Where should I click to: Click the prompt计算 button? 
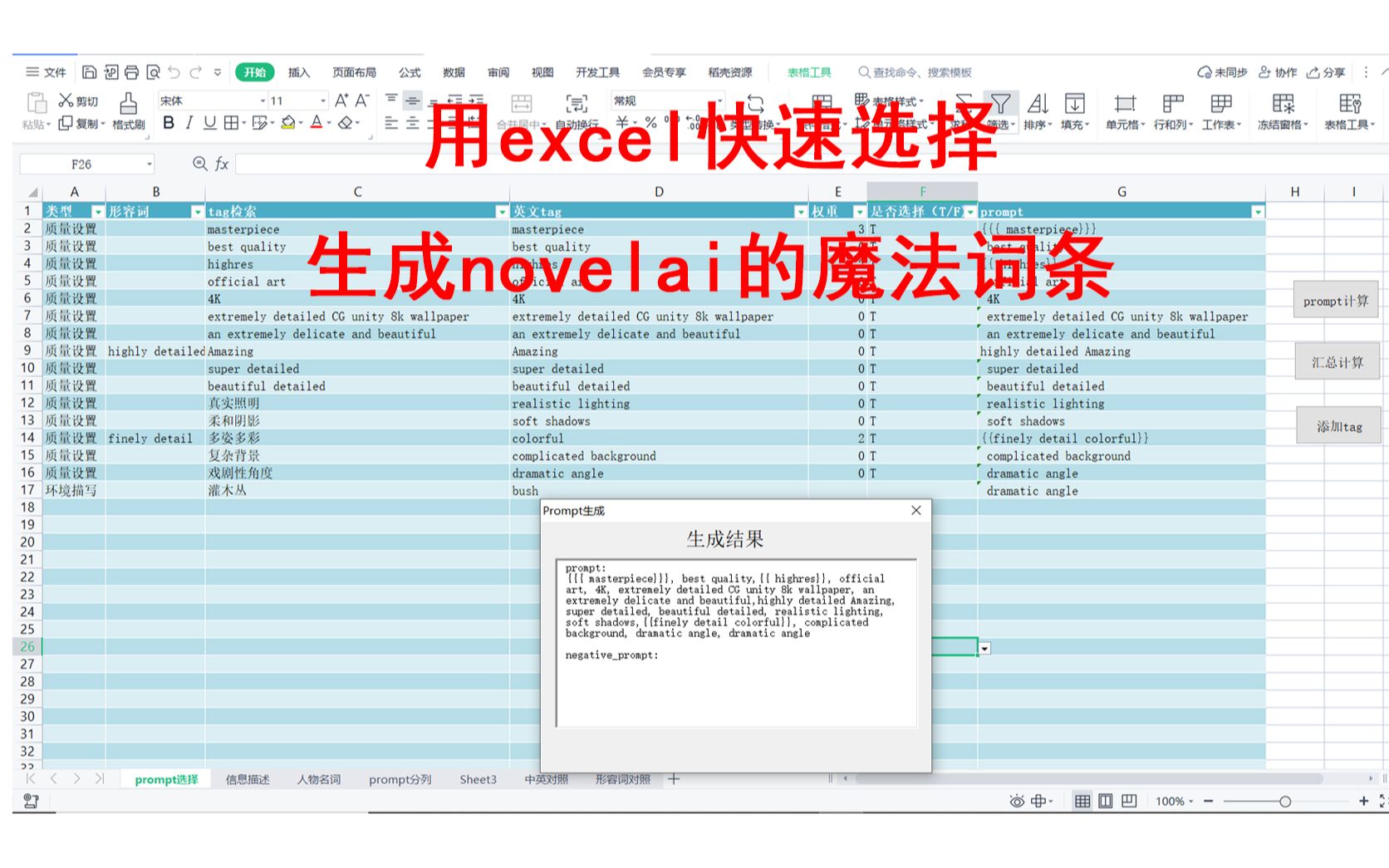click(x=1336, y=300)
